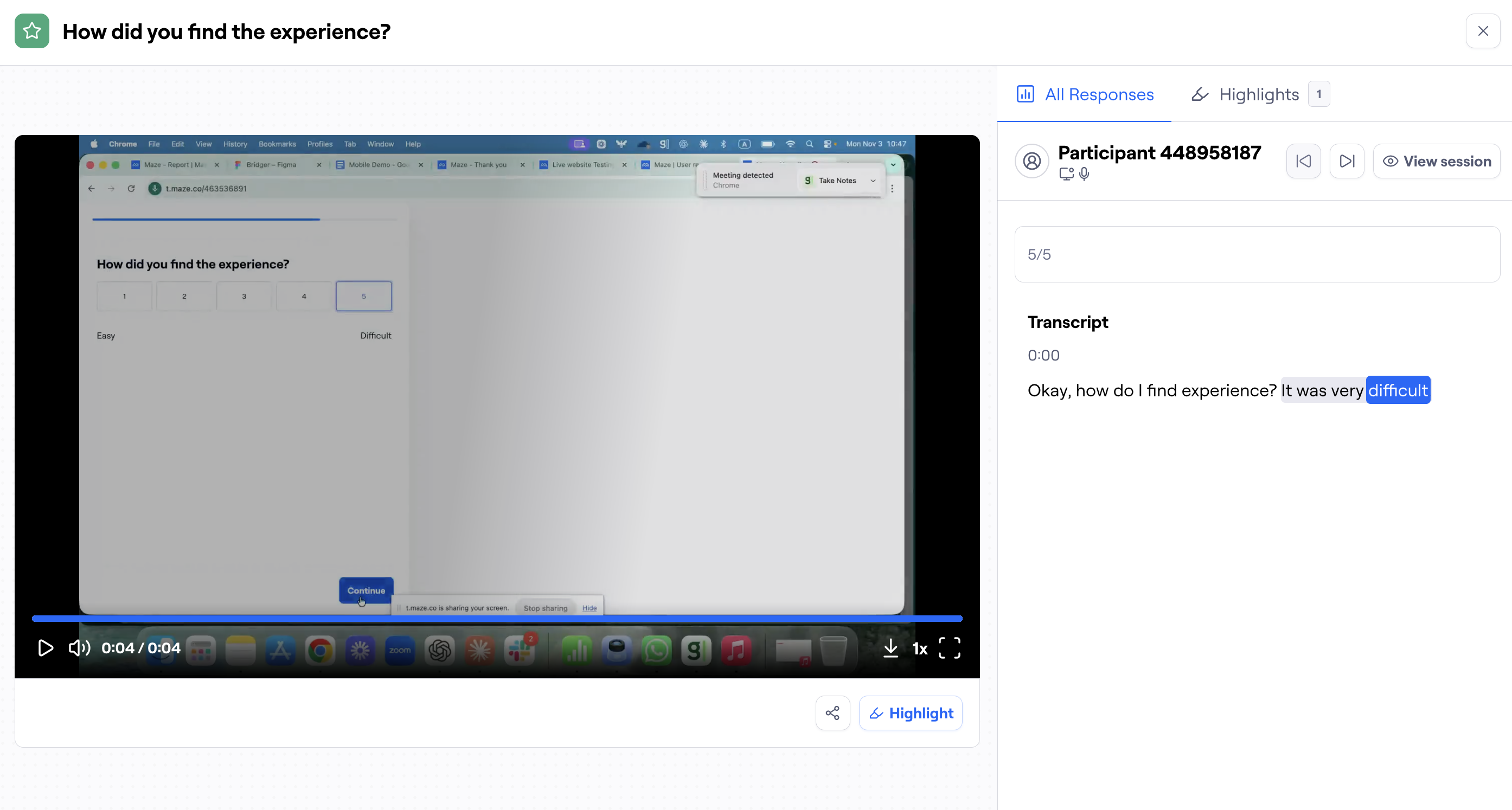Mute the video volume speaker icon
The height and width of the screenshot is (810, 1512).
click(79, 648)
